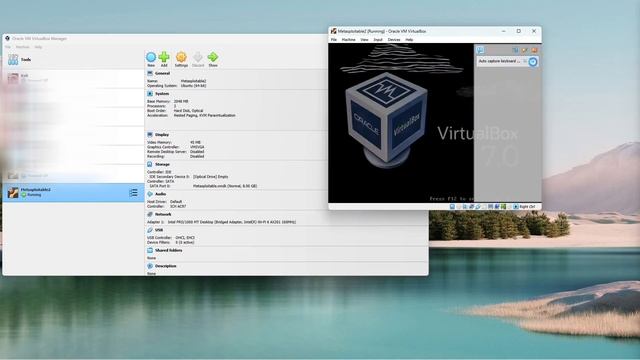Open Help menu in VirtualBox Manager
This screenshot has width=640, height=360.
[38, 47]
